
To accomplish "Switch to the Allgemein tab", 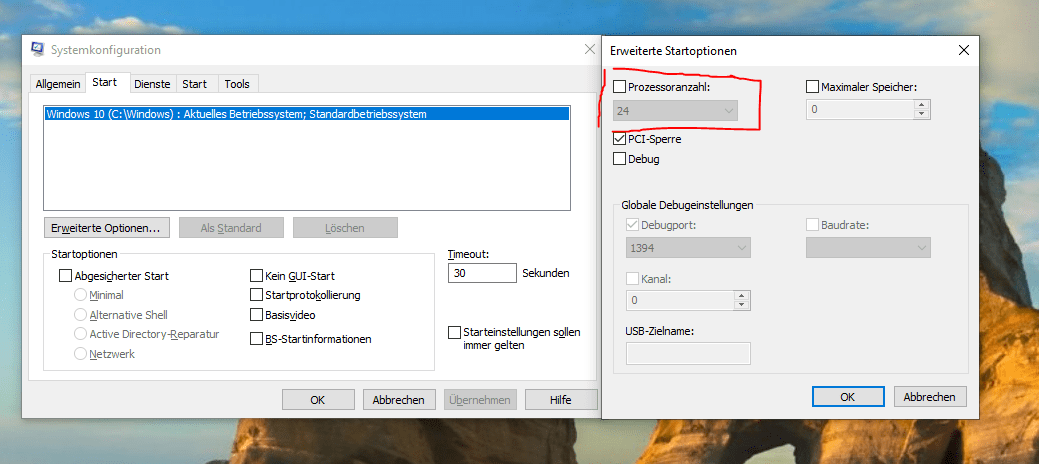I will [58, 84].
